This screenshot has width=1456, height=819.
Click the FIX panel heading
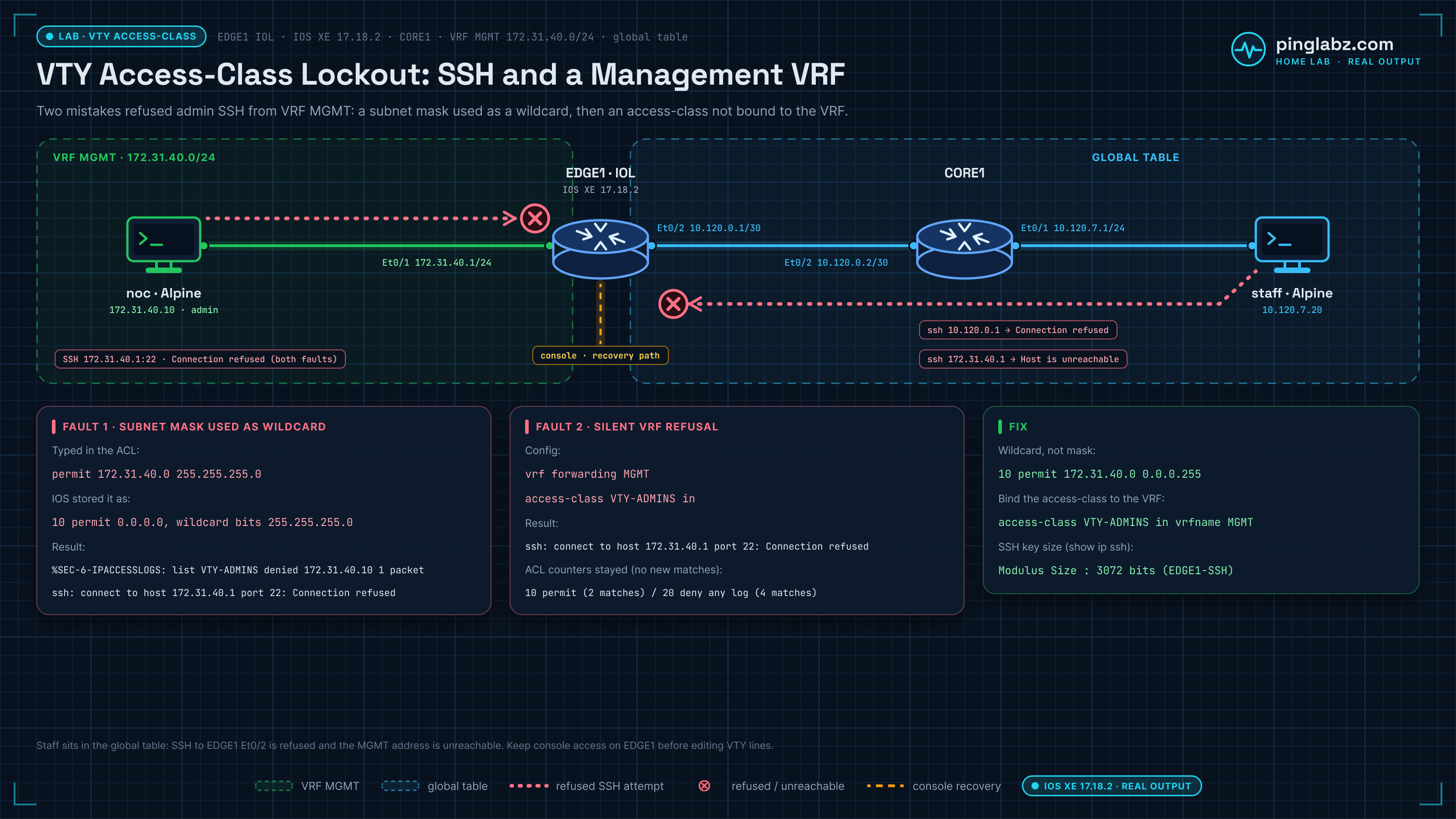(1018, 427)
